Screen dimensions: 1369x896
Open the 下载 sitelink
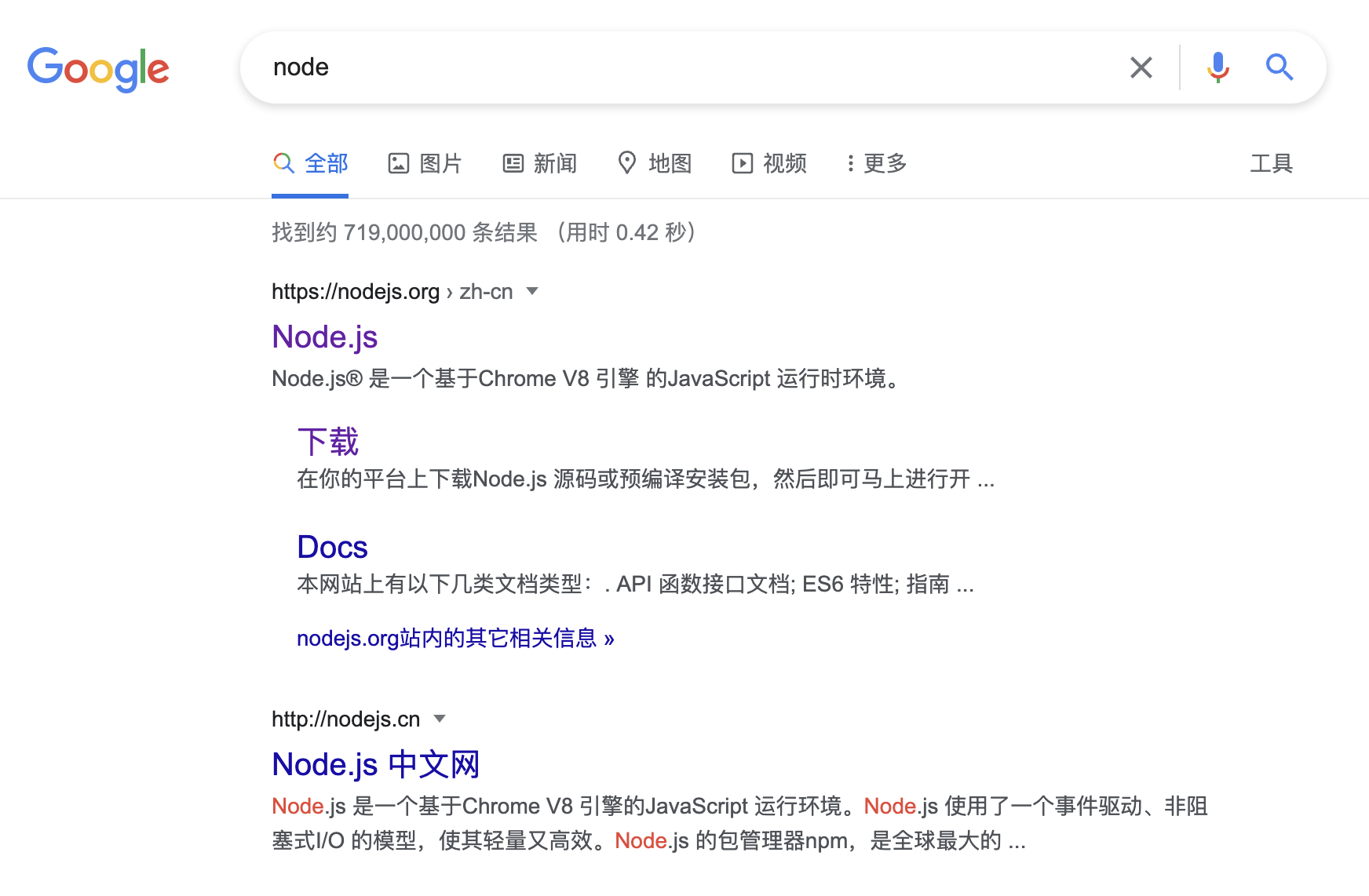pos(328,442)
